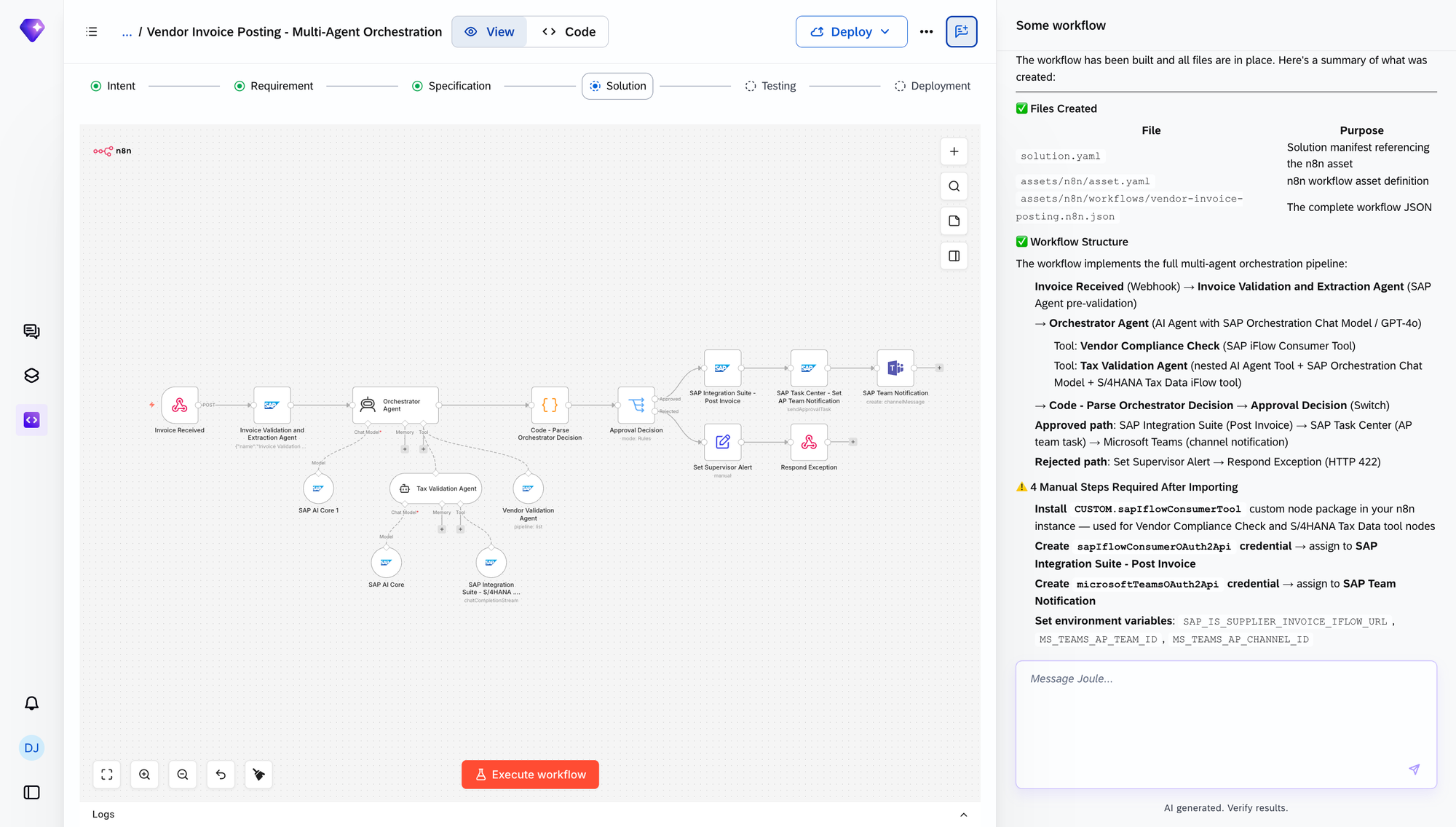This screenshot has width=1456, height=827.
Task: Open the DJ user avatar
Action: coord(32,748)
